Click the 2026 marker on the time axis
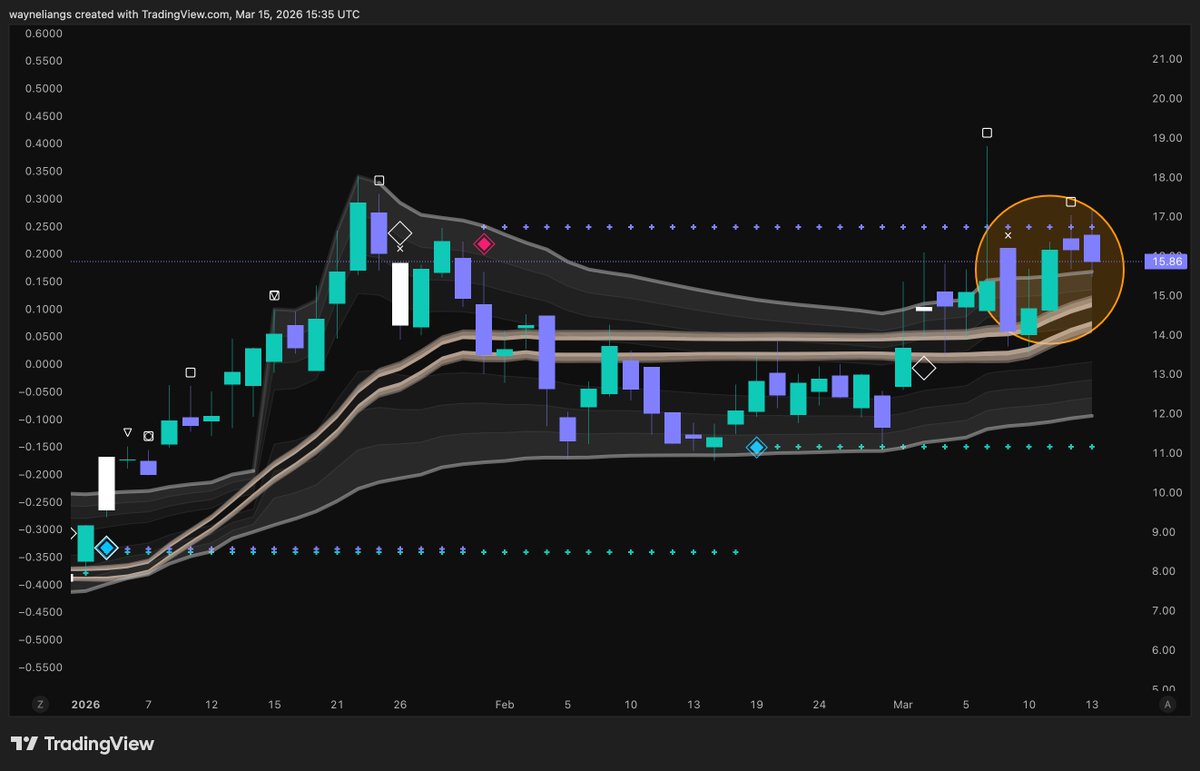 85,704
